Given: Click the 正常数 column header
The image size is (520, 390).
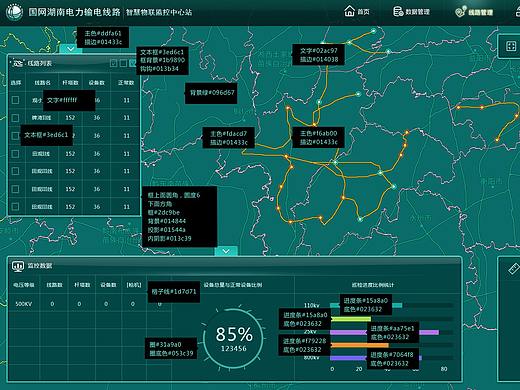Looking at the screenshot, I should pos(126,83).
